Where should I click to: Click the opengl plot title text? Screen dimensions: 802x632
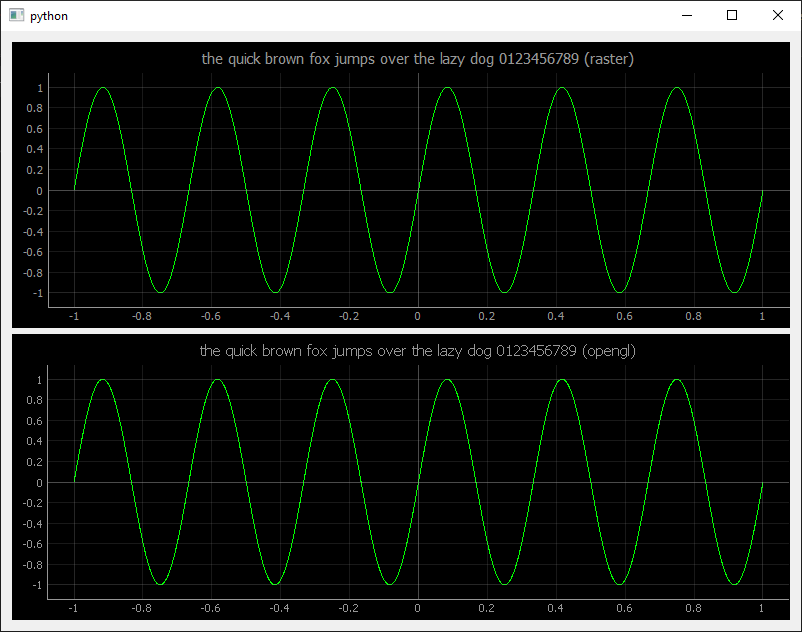click(x=417, y=351)
